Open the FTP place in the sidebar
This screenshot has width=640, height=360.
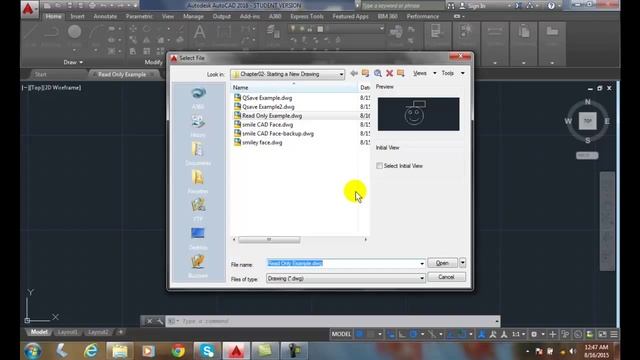pos(198,210)
